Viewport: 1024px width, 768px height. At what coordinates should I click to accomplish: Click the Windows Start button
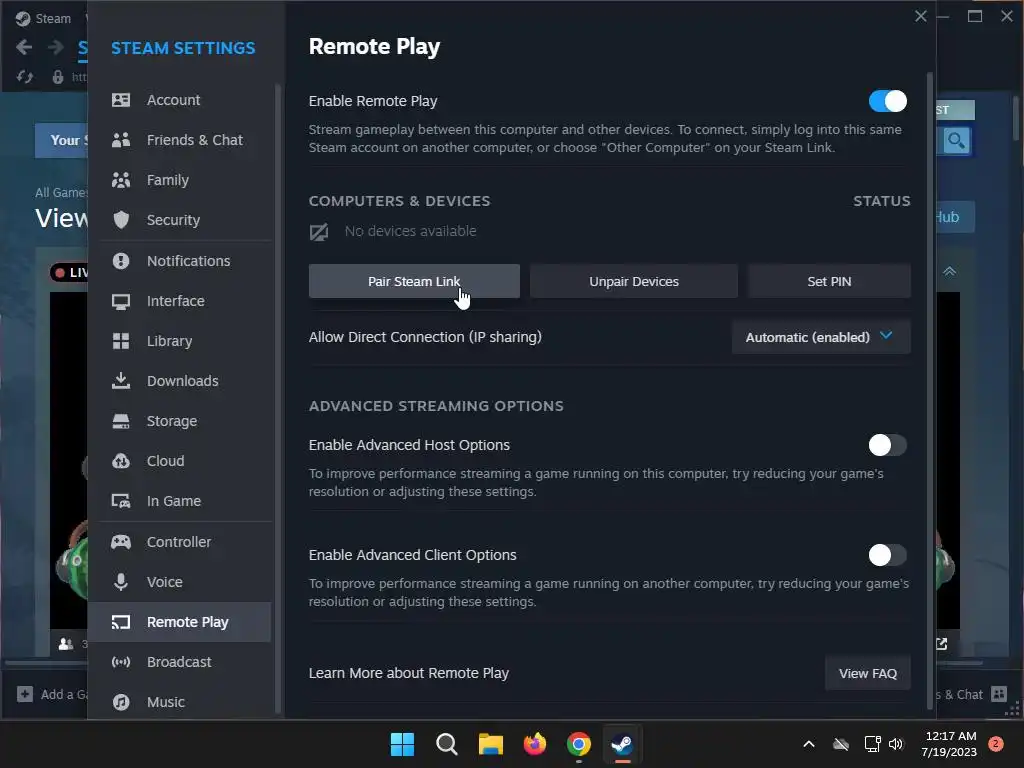402,744
